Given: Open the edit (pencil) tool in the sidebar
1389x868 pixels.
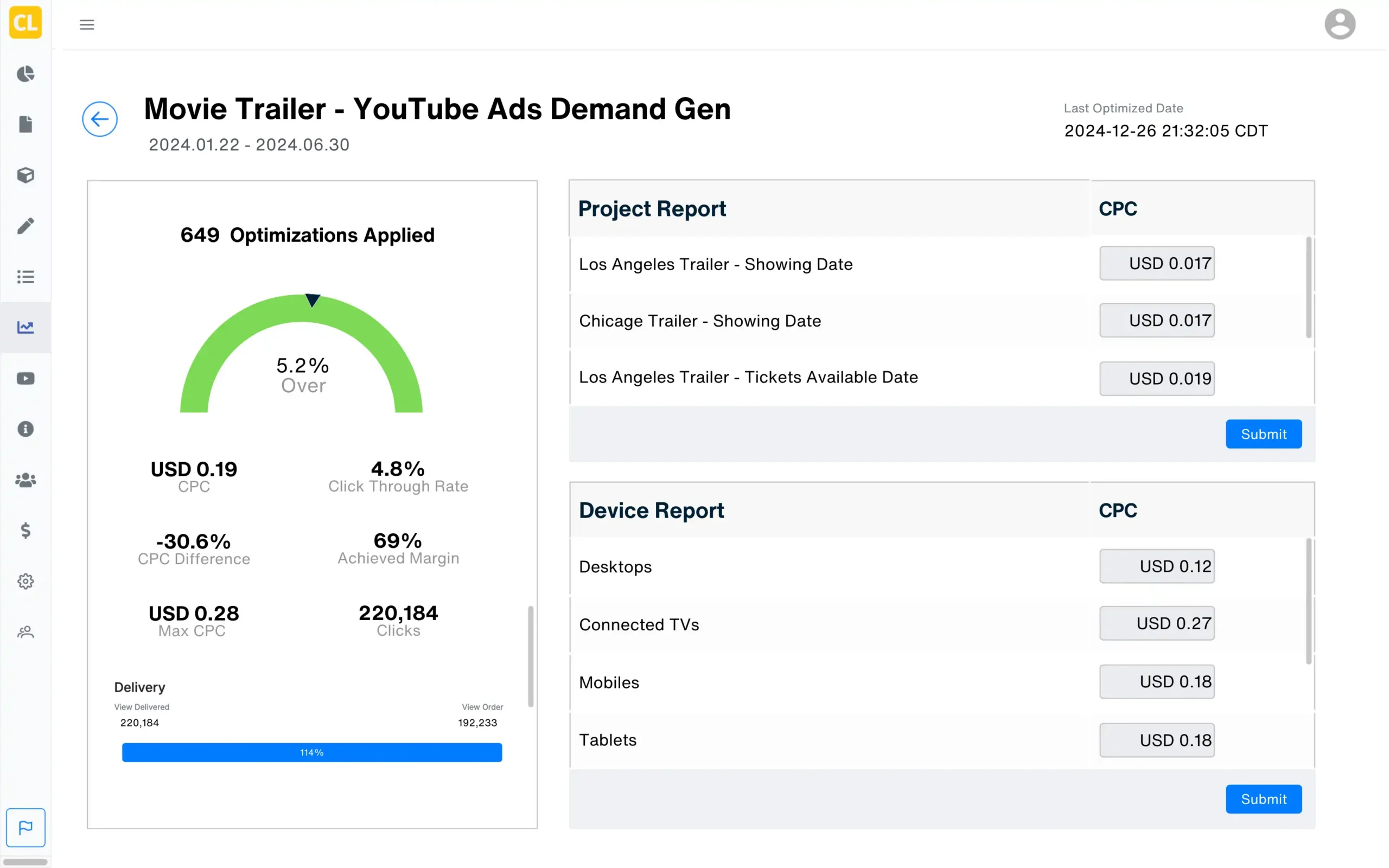Looking at the screenshot, I should tap(26, 225).
